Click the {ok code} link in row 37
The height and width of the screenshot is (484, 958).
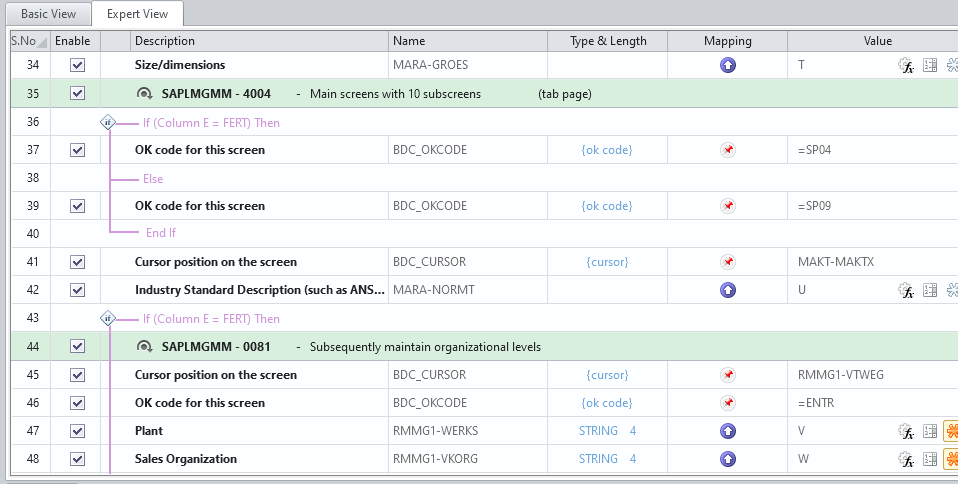pos(607,150)
